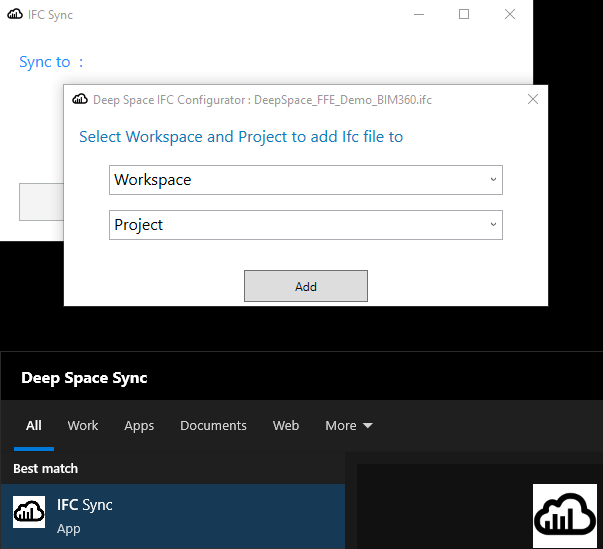This screenshot has width=603, height=549.
Task: Click the Select Workspace and Project heading
Action: point(241,137)
